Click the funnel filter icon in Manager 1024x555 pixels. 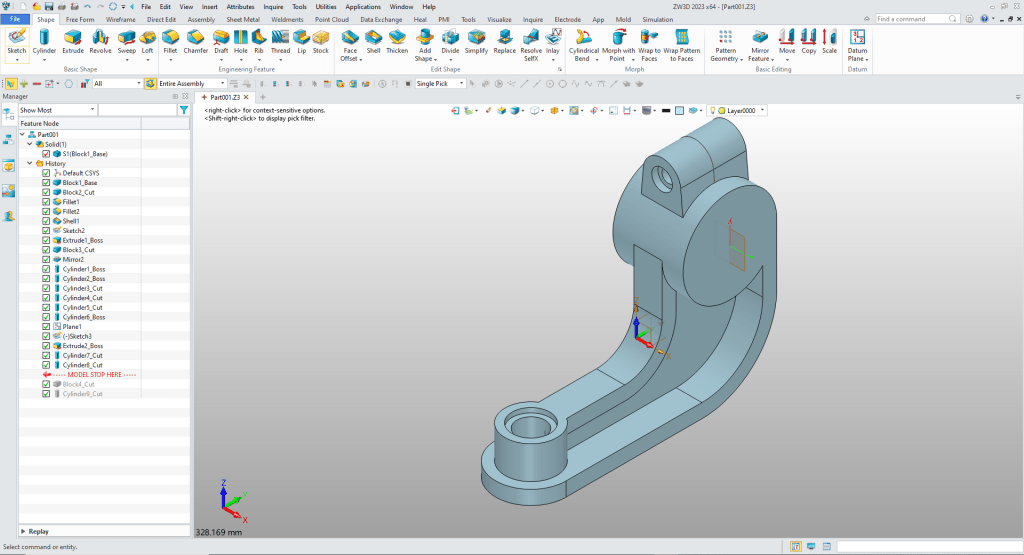tap(183, 110)
